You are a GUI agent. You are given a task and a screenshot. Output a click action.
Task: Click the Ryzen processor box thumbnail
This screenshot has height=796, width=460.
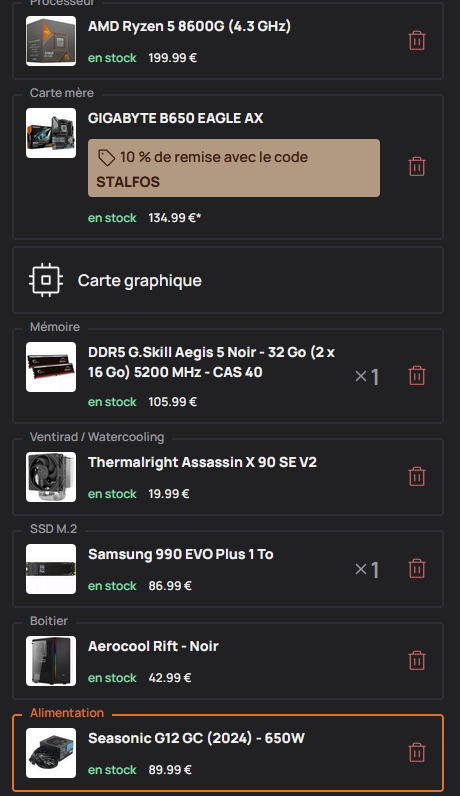(x=51, y=41)
